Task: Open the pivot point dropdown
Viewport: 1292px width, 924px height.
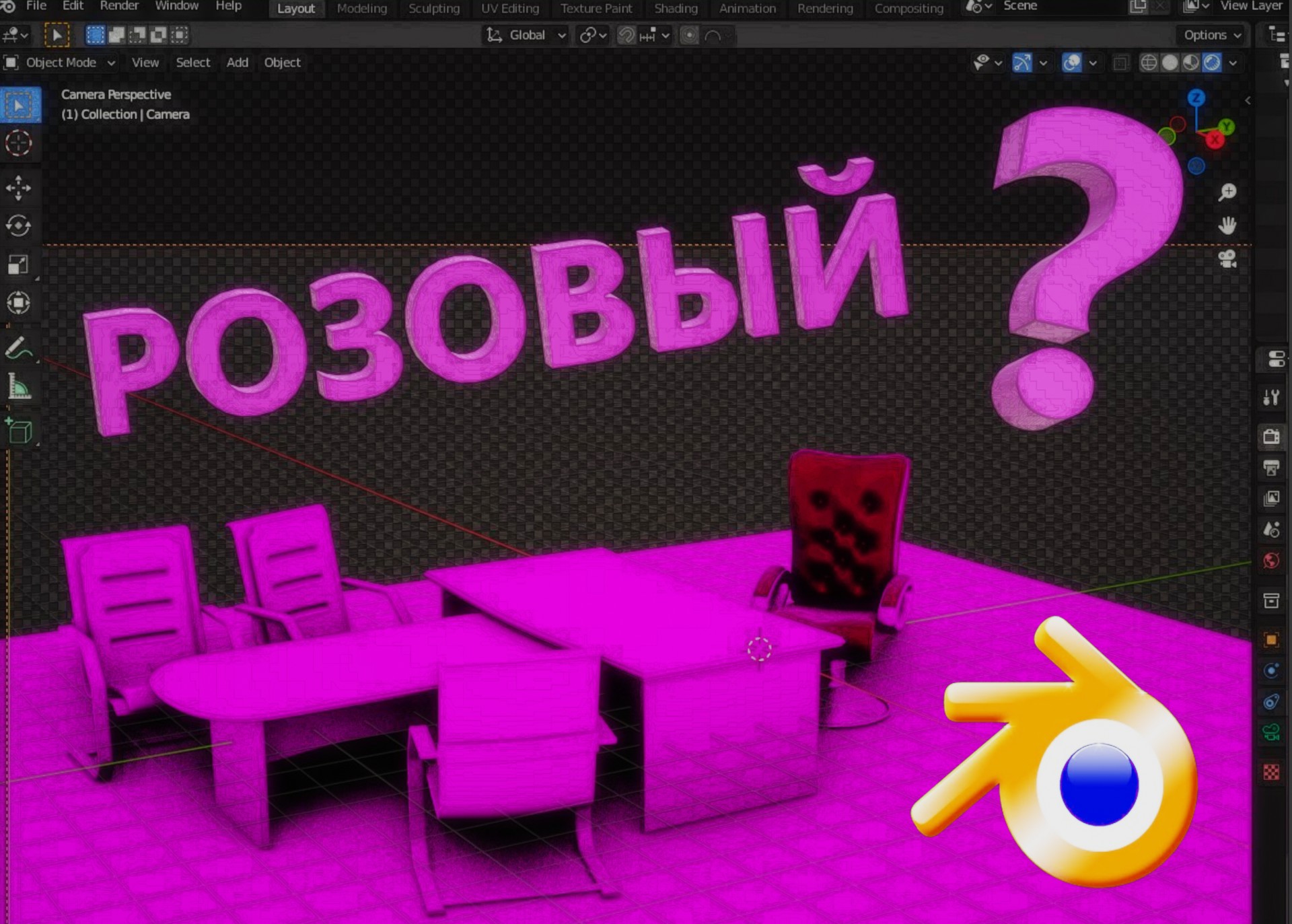Action: tap(593, 35)
